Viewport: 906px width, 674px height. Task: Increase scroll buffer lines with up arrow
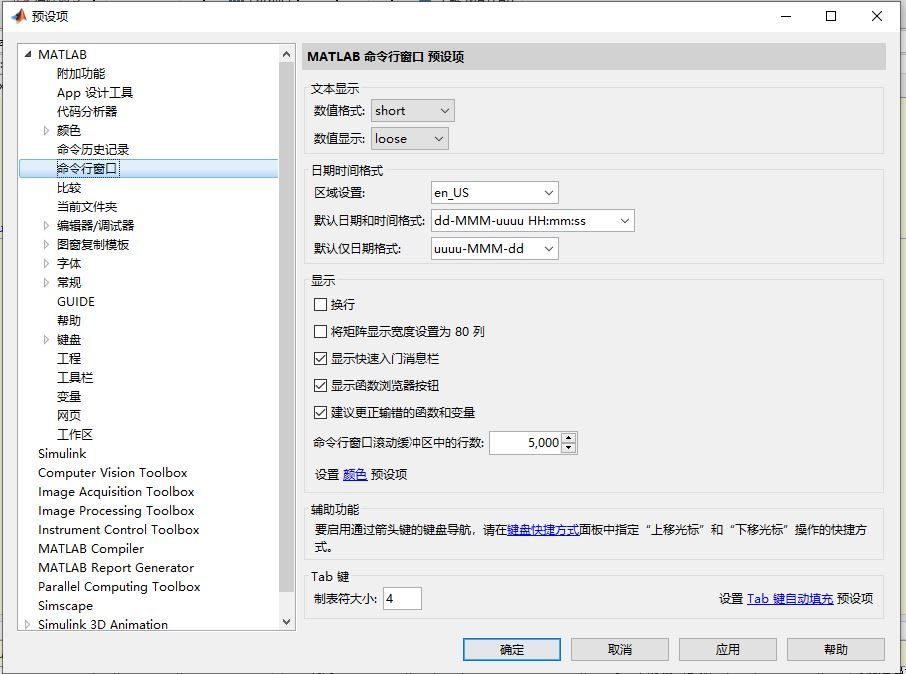569,438
